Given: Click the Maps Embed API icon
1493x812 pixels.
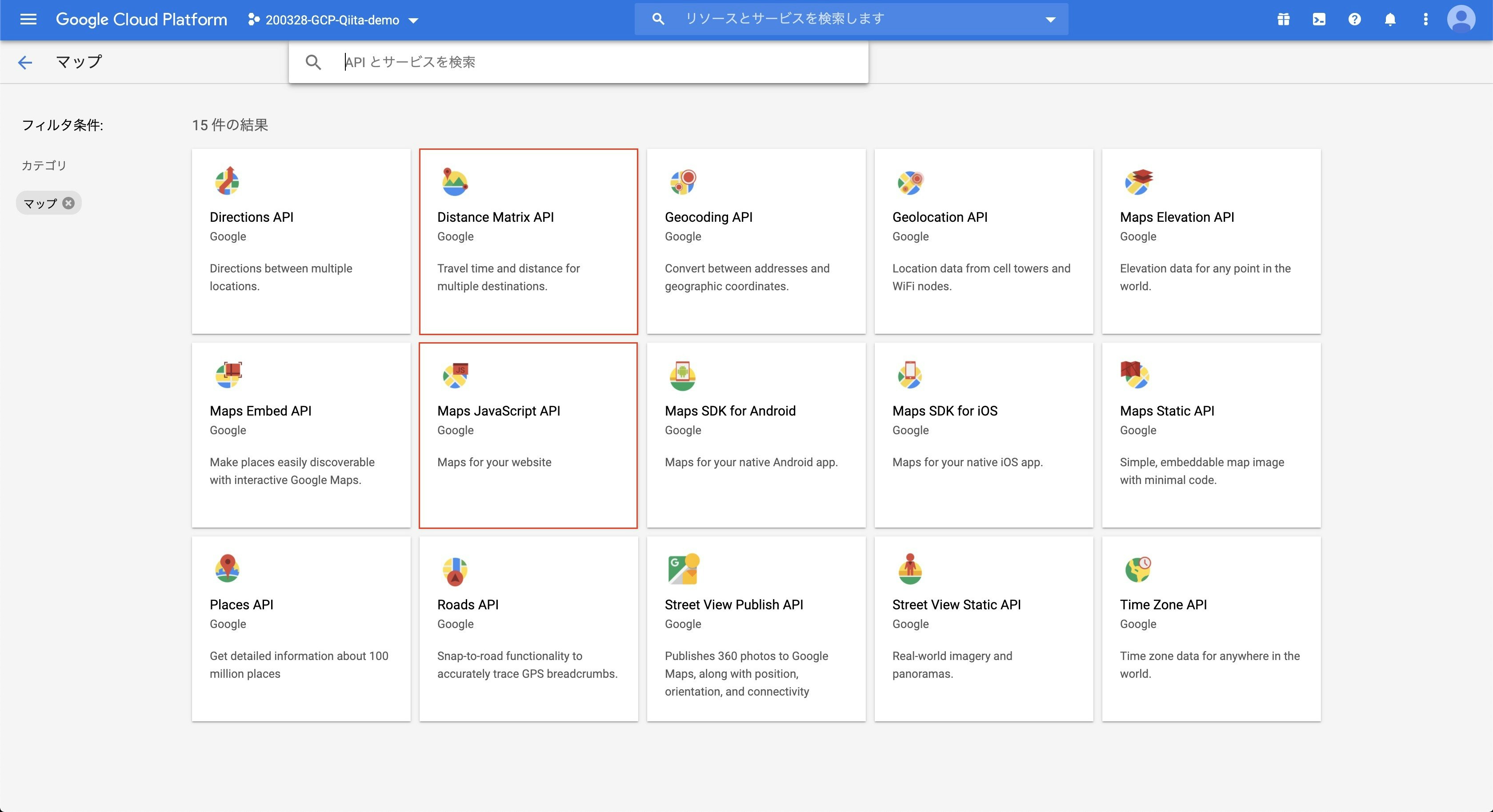Looking at the screenshot, I should click(x=228, y=375).
